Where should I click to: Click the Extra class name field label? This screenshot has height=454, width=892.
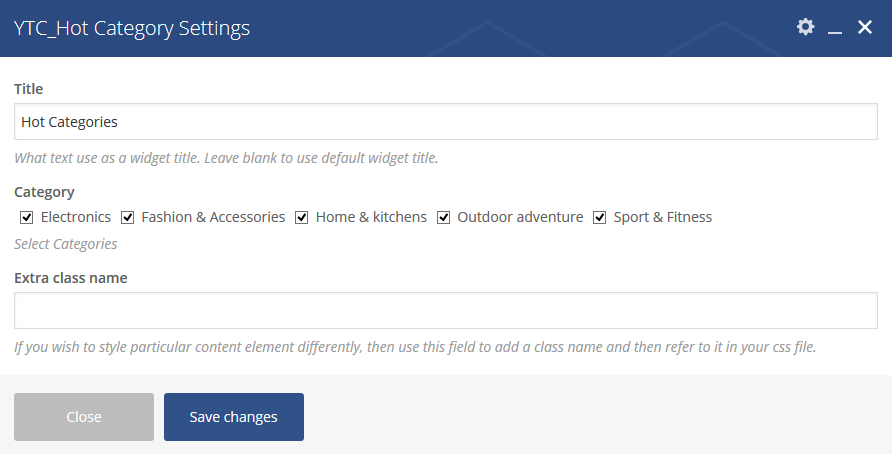pyautogui.click(x=71, y=278)
